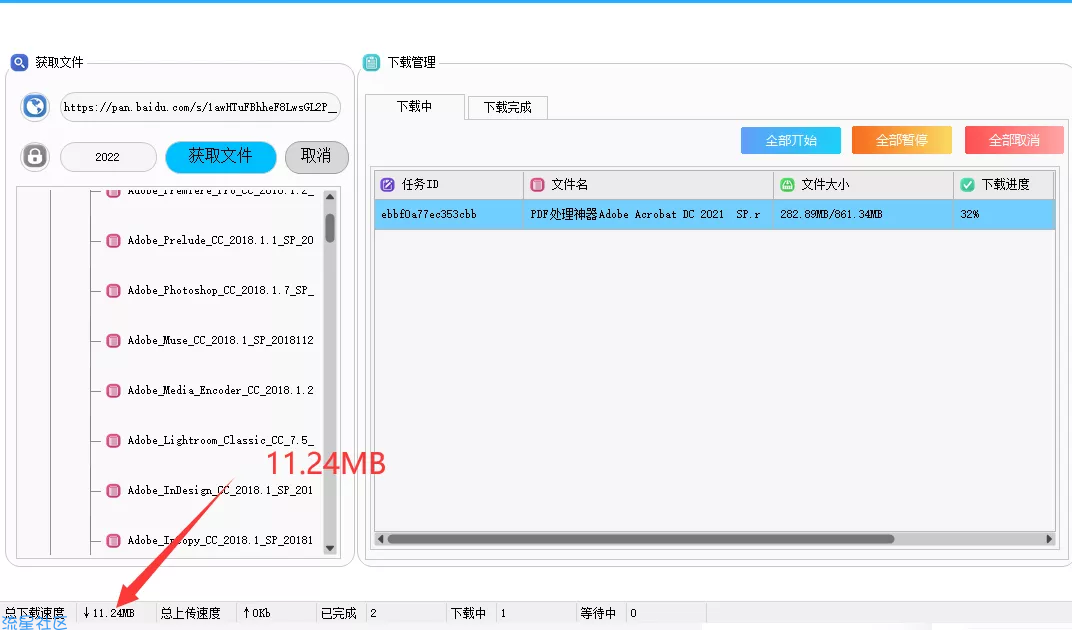Click the globe icon next to URL field
1072x630 pixels.
[x=35, y=107]
